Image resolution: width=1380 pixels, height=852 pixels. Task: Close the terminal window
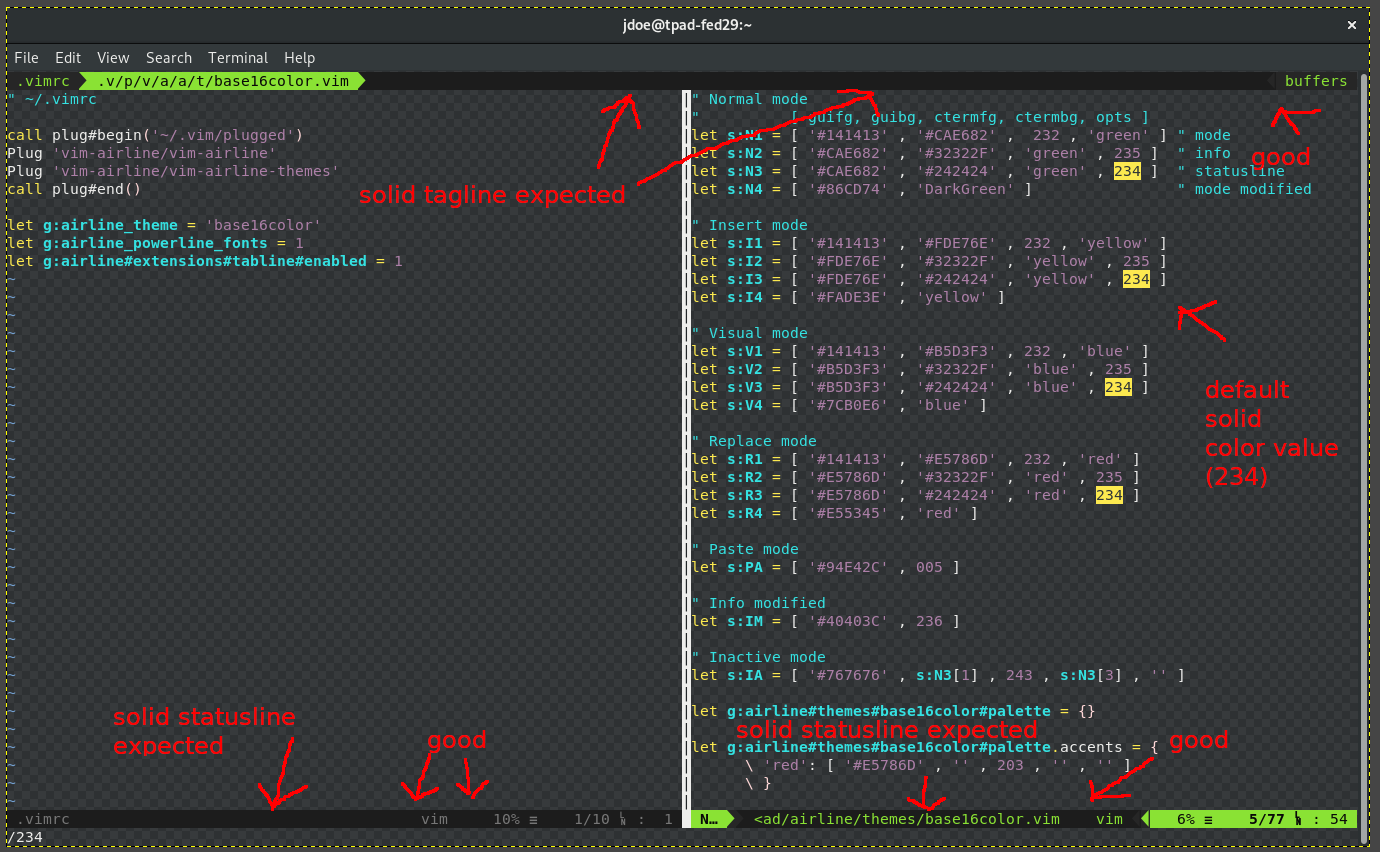pyautogui.click(x=1352, y=25)
